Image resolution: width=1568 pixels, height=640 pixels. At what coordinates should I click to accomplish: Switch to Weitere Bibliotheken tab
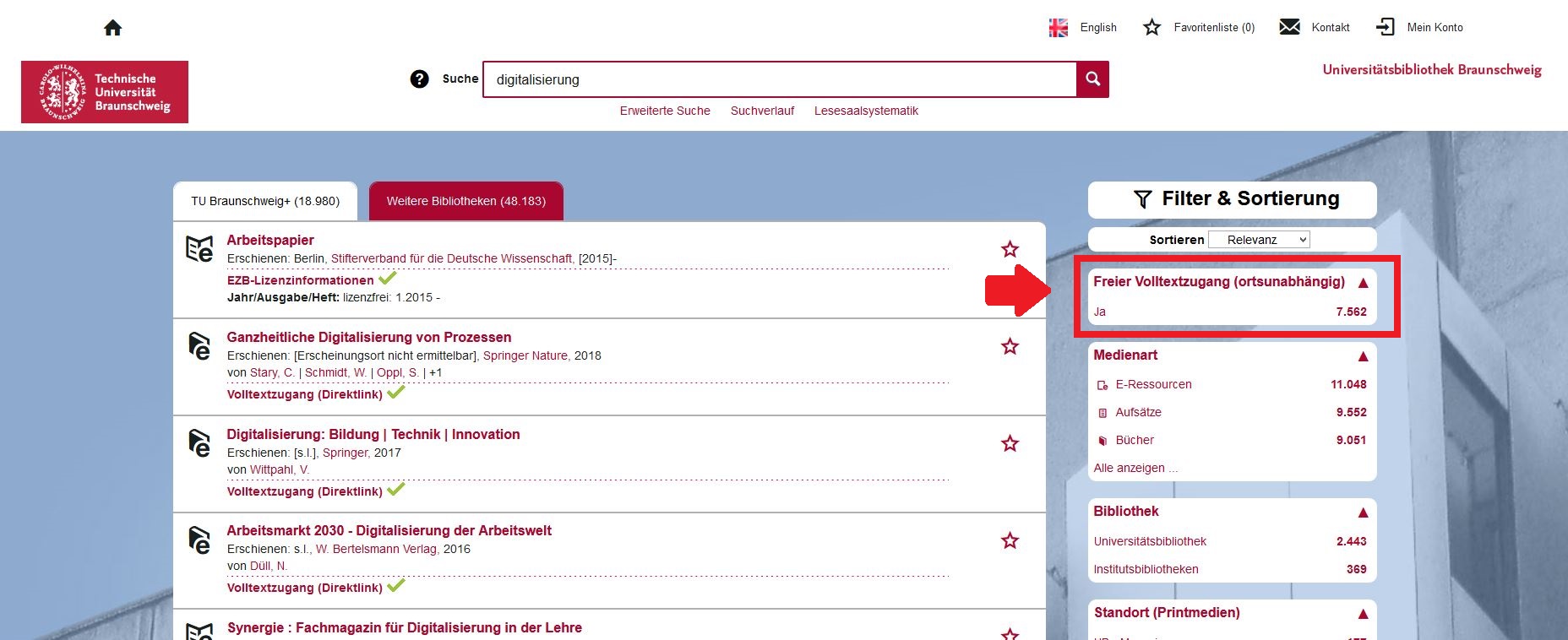(466, 201)
